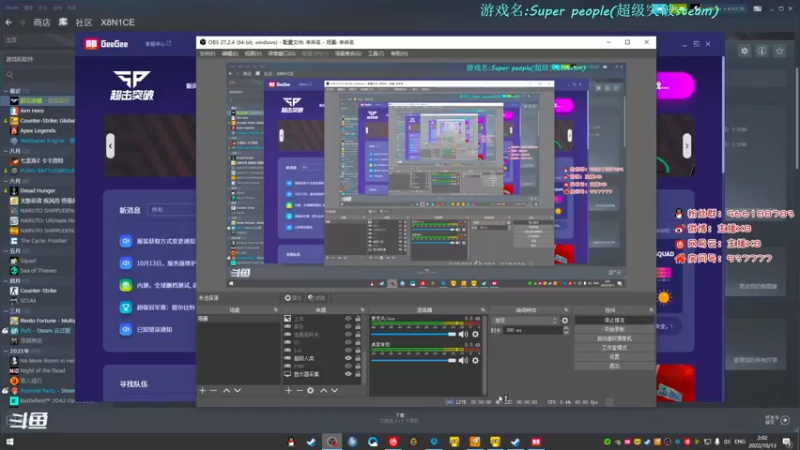Open QQ penguin from taskbar
Screen dimensions: 800x450
pos(291,441)
